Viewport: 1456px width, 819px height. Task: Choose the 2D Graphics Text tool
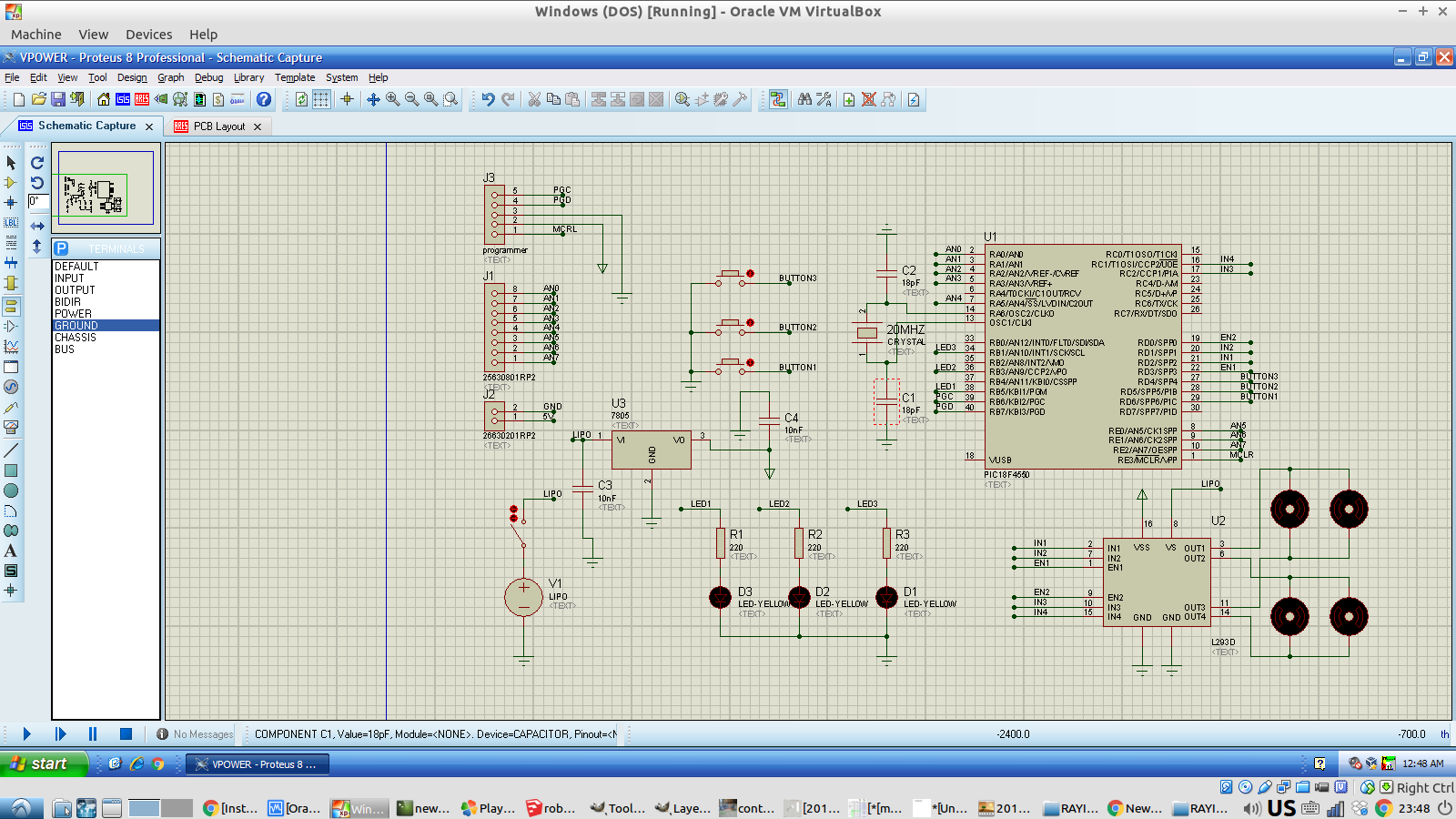pyautogui.click(x=11, y=551)
